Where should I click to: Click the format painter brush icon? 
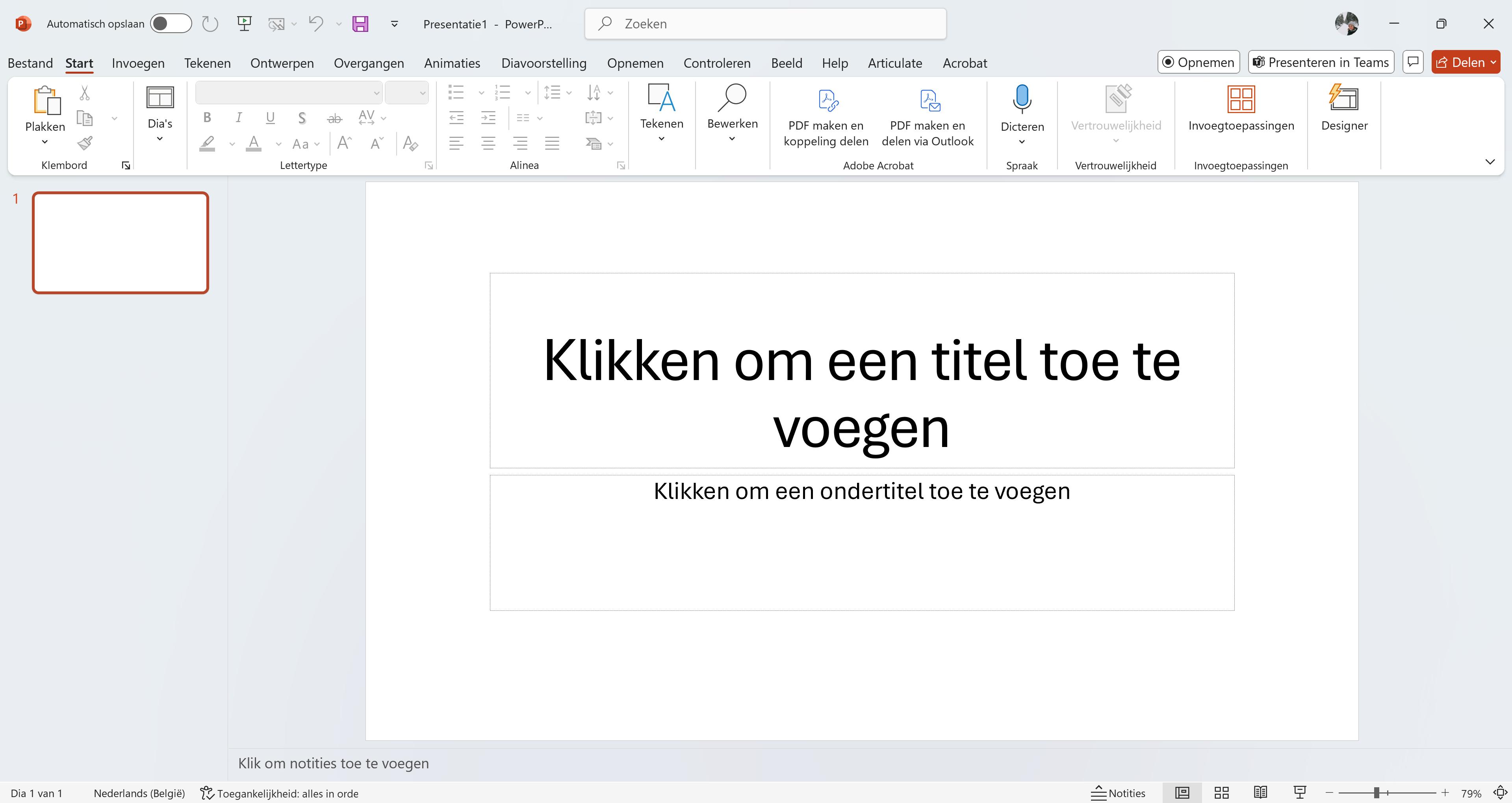click(x=85, y=143)
